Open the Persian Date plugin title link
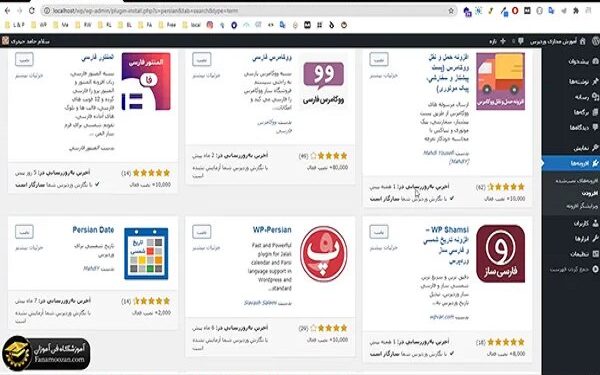The height and width of the screenshot is (375, 600). tap(93, 230)
